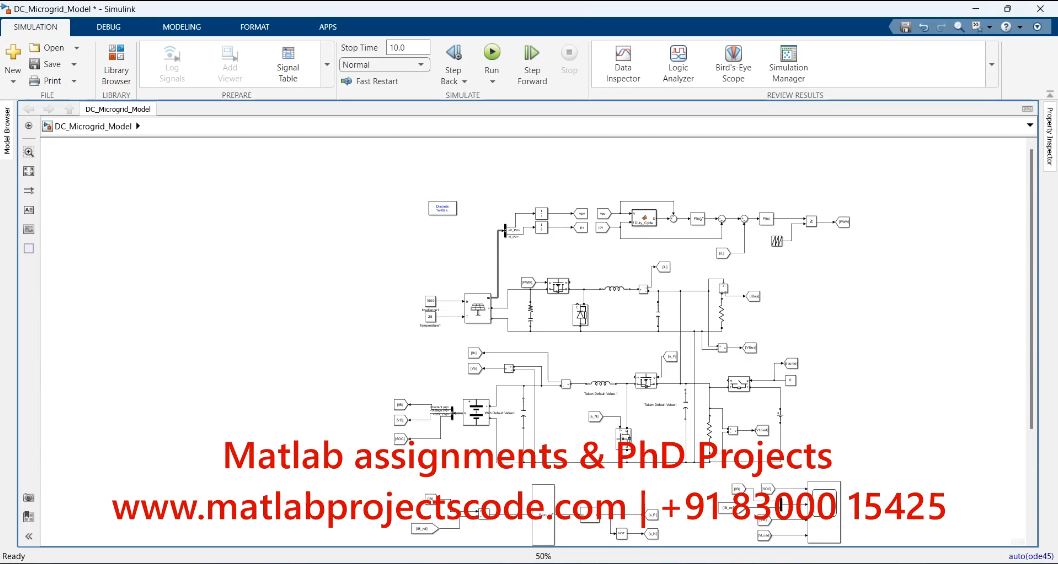Select the Battery block in the diagram

(x=476, y=412)
